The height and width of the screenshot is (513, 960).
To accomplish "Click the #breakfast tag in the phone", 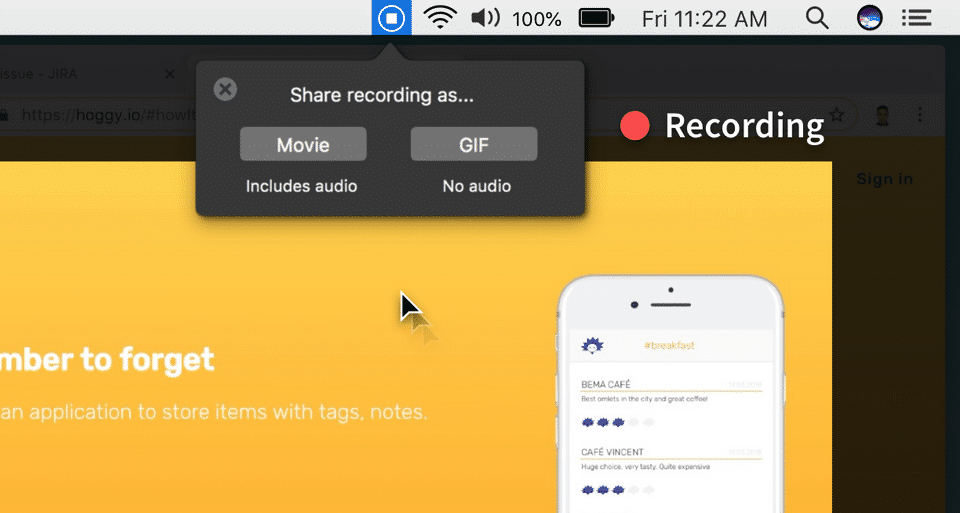I will coord(669,345).
